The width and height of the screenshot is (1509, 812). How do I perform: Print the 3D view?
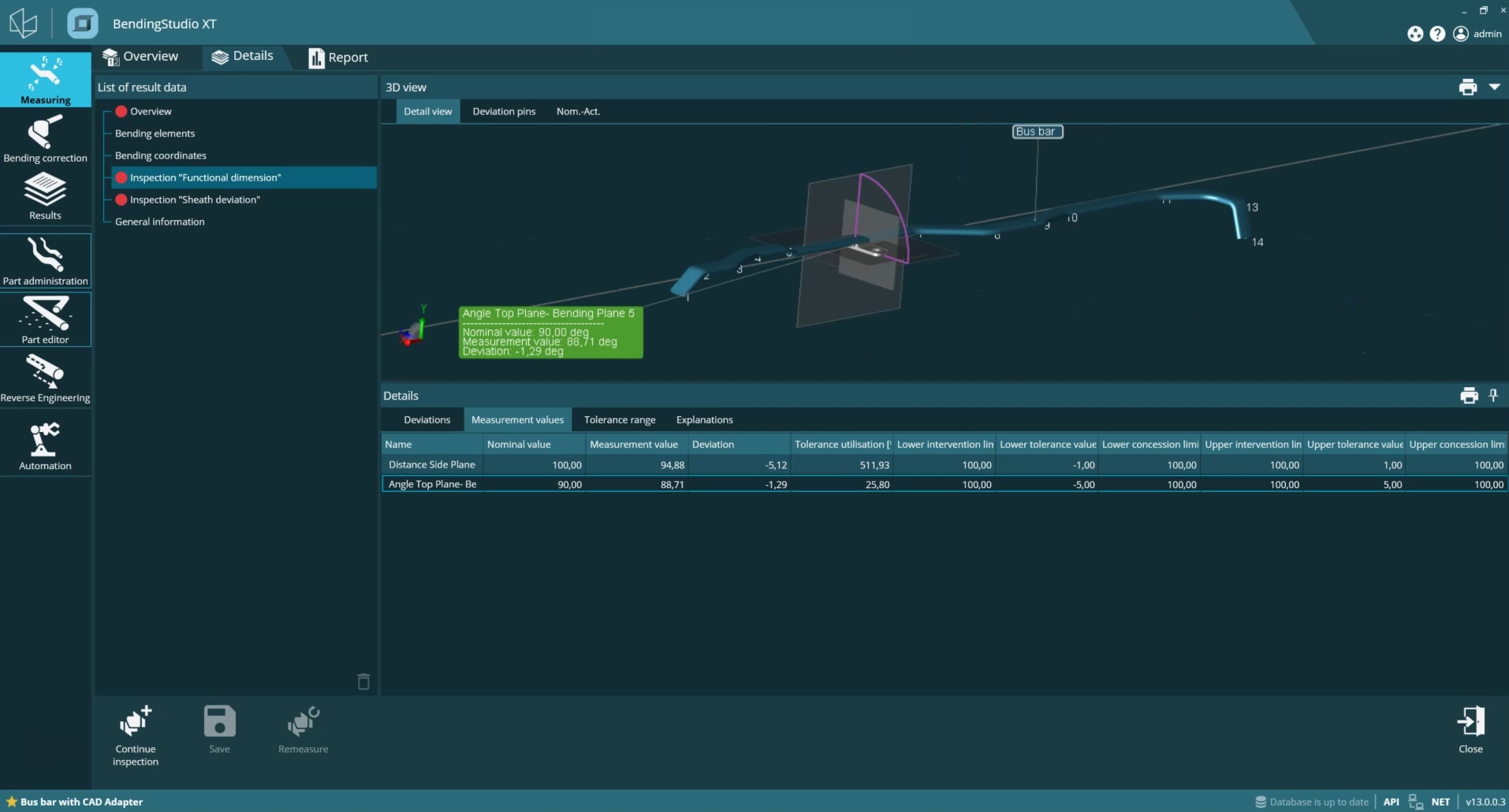click(1467, 88)
